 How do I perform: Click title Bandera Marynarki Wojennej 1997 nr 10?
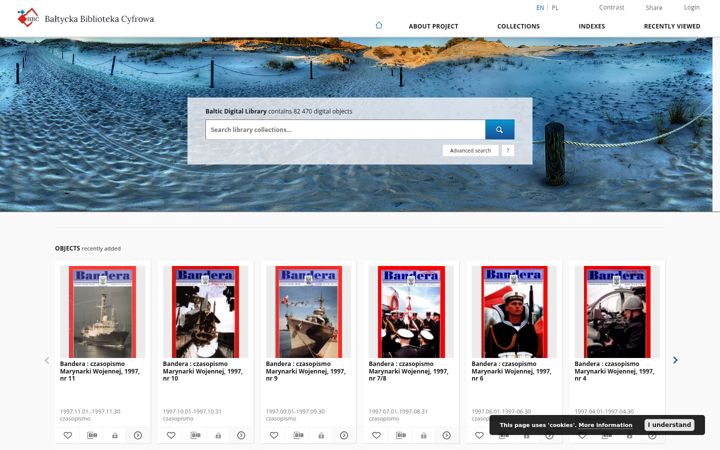202,371
